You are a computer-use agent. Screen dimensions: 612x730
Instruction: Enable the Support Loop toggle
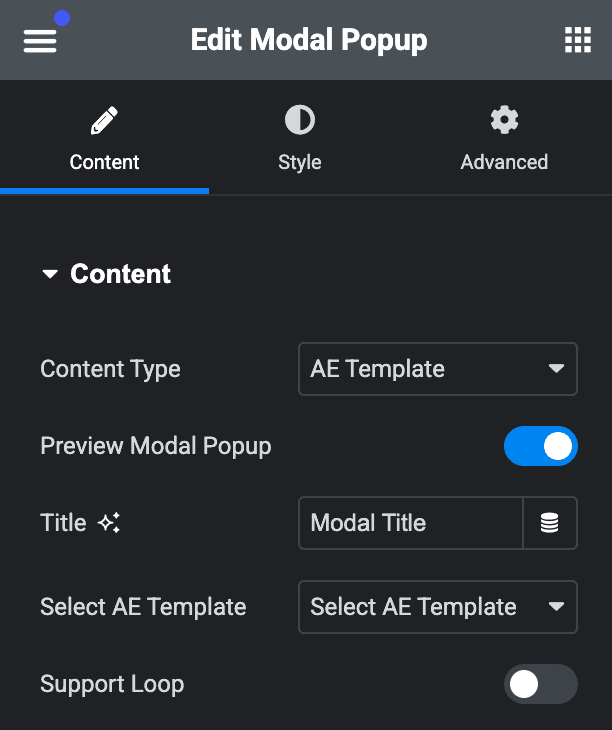pyautogui.click(x=540, y=684)
